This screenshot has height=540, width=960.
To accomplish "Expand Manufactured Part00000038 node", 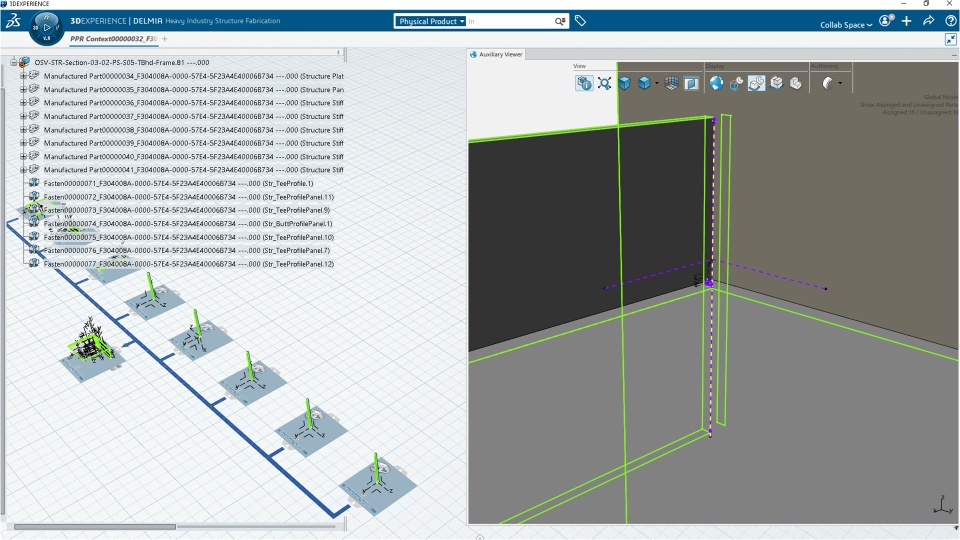I will pos(23,130).
